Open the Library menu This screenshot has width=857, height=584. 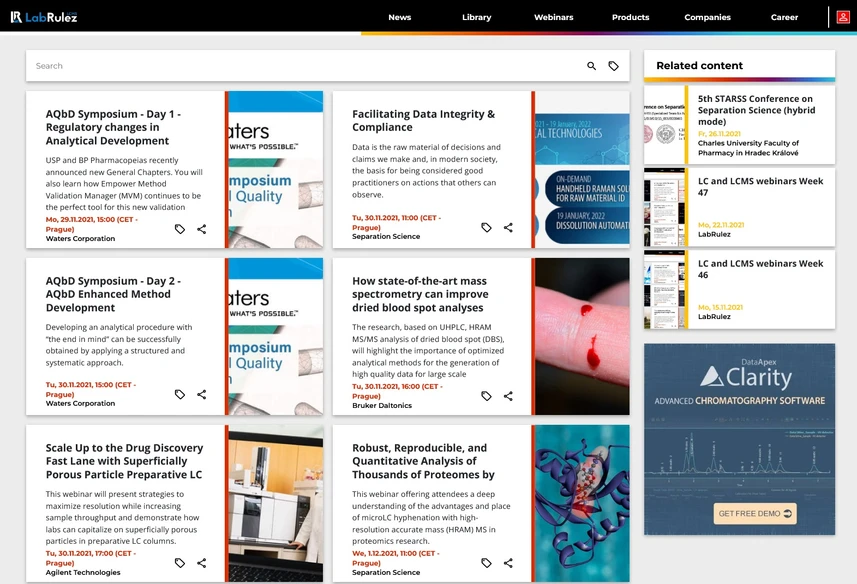477,17
